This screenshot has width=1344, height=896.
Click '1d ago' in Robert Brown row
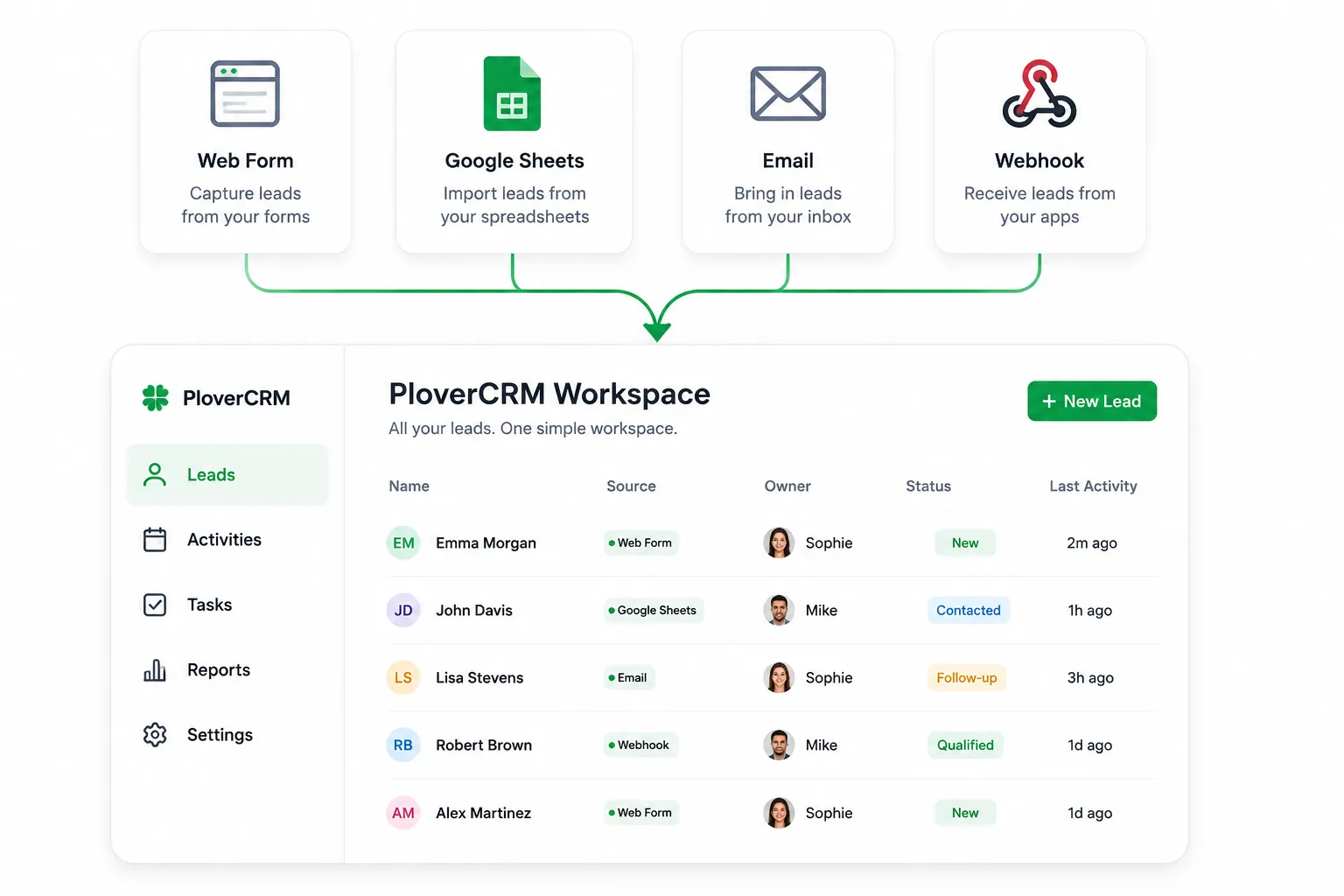click(x=1090, y=745)
